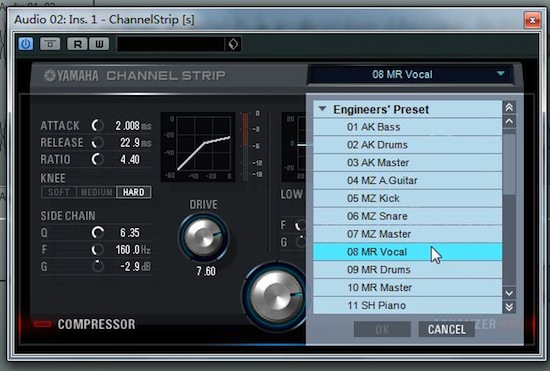Click the drive value 7.60
The height and width of the screenshot is (371, 550).
click(x=206, y=271)
